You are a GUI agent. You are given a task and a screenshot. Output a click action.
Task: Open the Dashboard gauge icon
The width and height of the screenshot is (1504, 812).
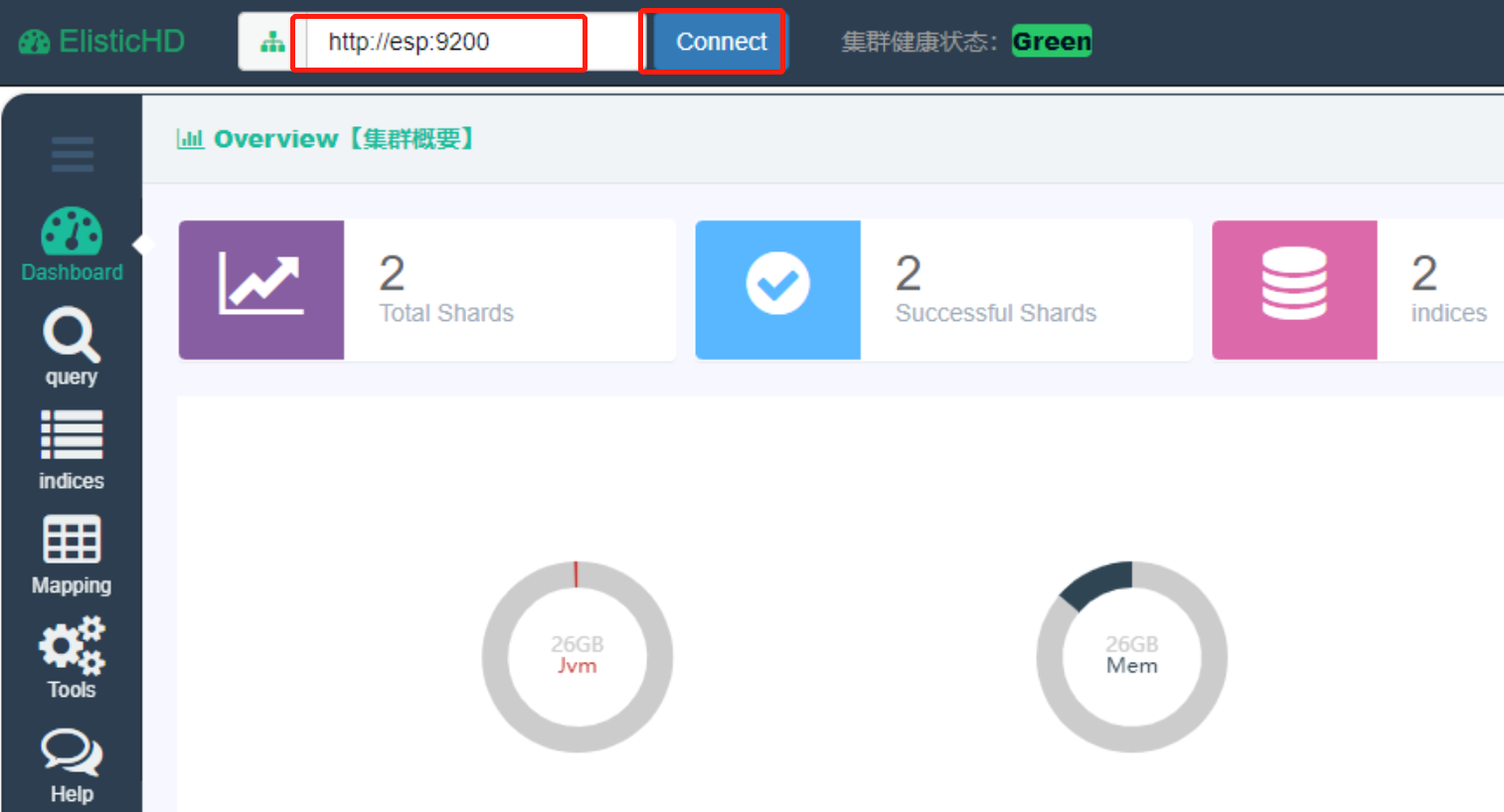(72, 232)
